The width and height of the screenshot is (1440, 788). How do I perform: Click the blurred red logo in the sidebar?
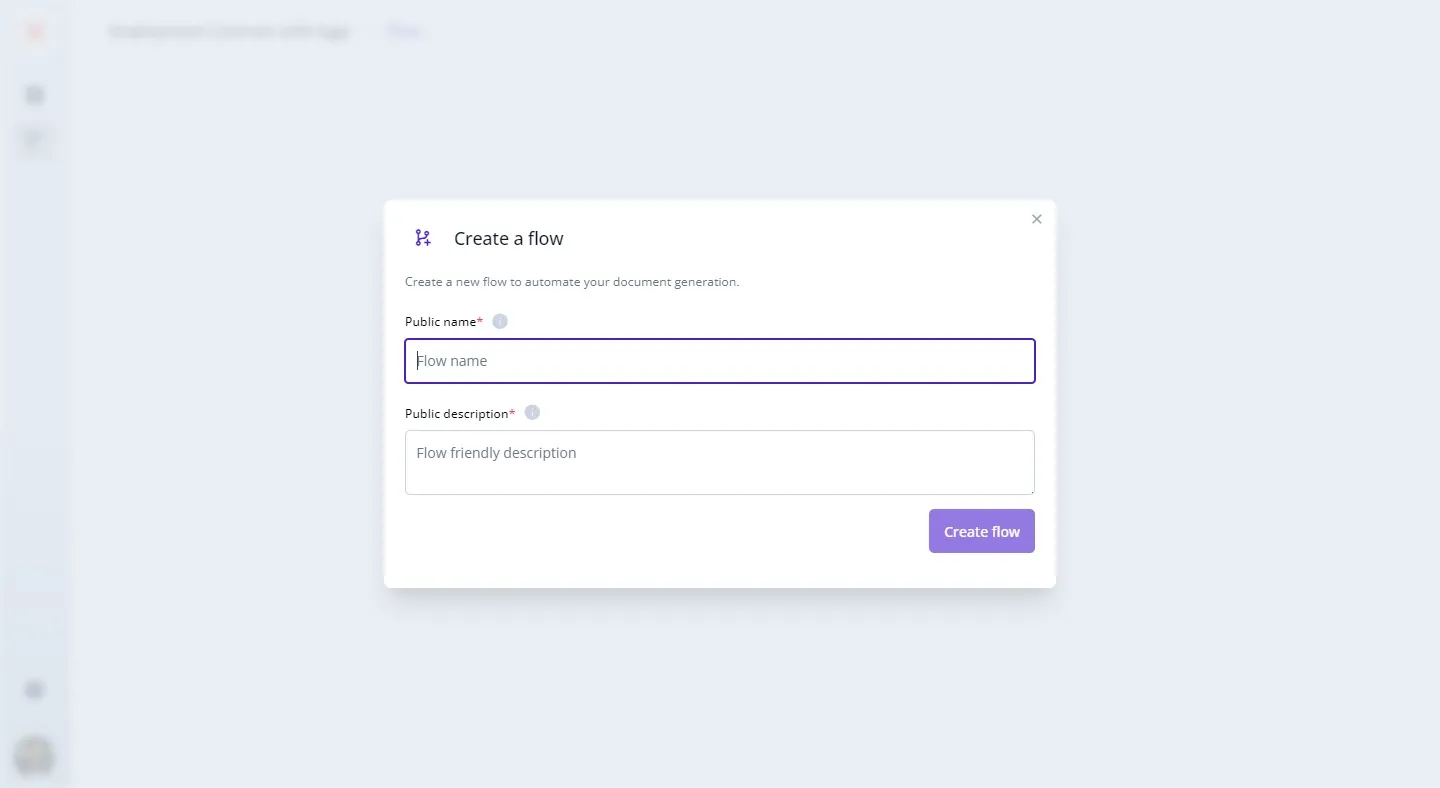pos(35,31)
